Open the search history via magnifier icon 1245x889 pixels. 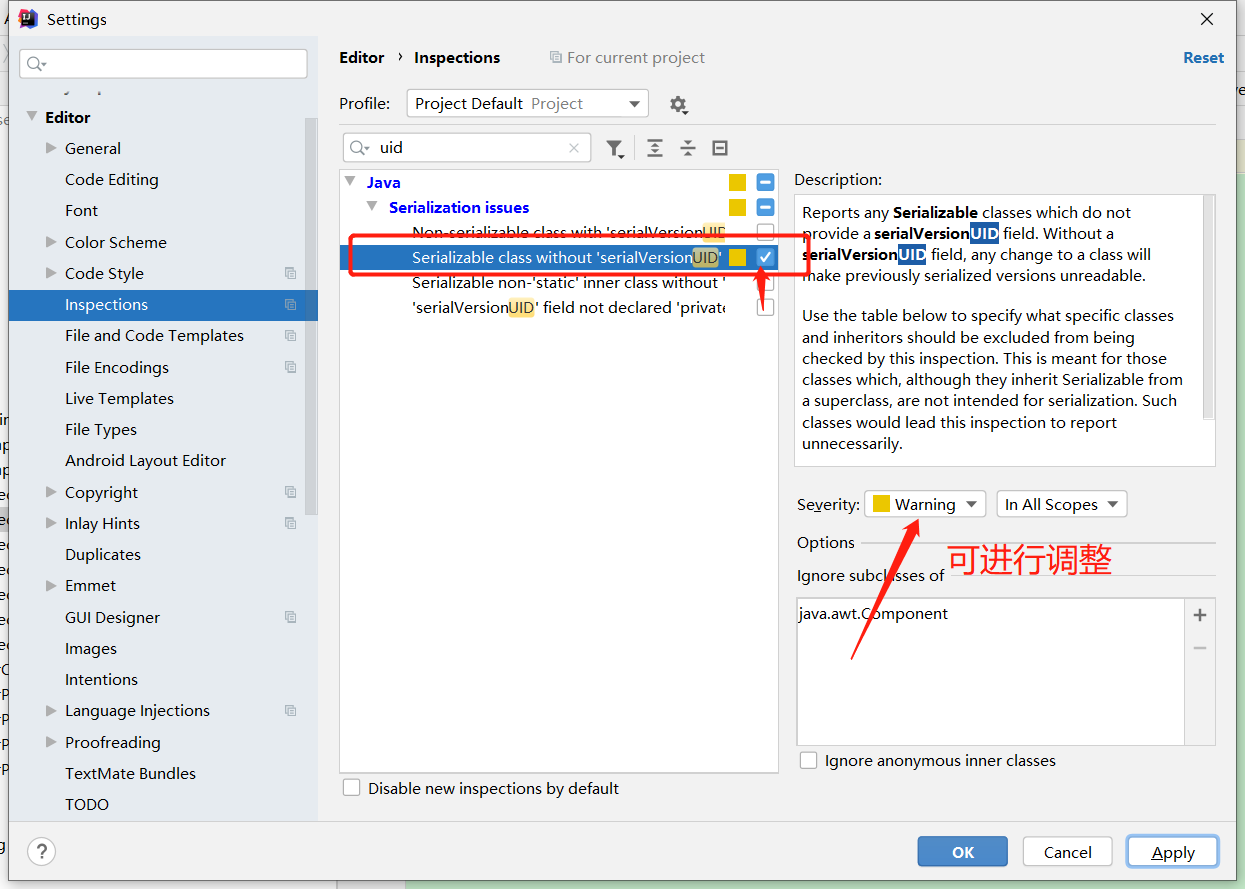click(359, 147)
